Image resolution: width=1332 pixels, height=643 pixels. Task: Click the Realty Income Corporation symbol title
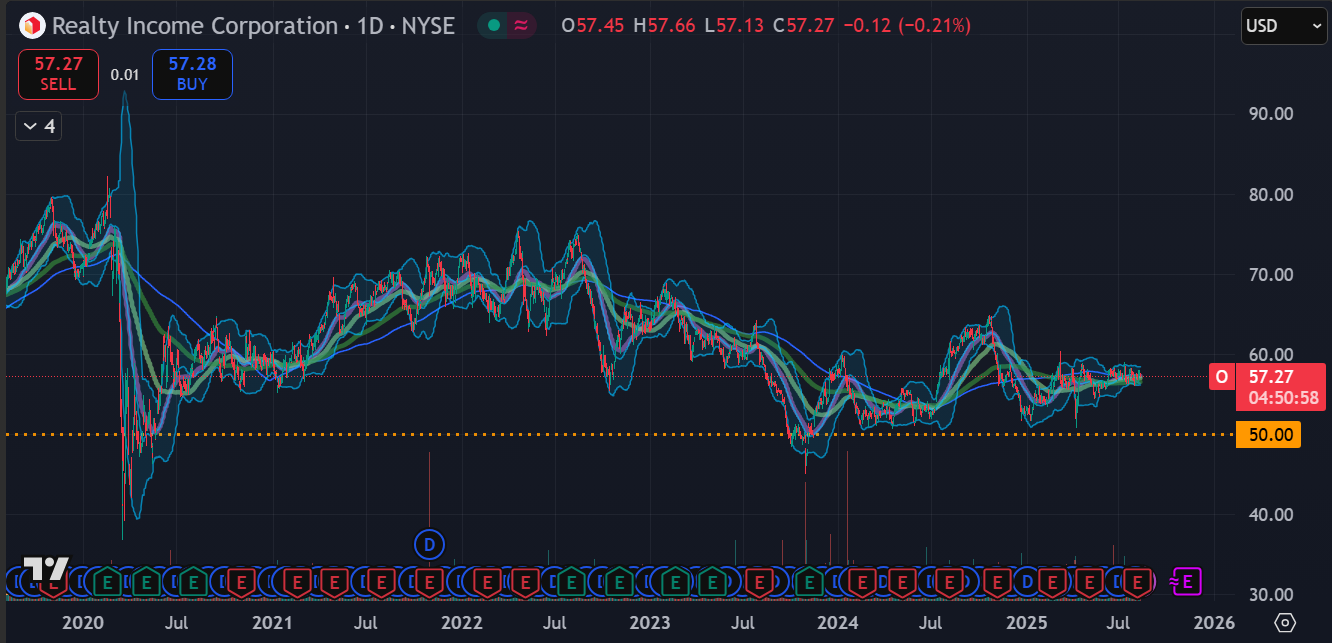tap(195, 25)
